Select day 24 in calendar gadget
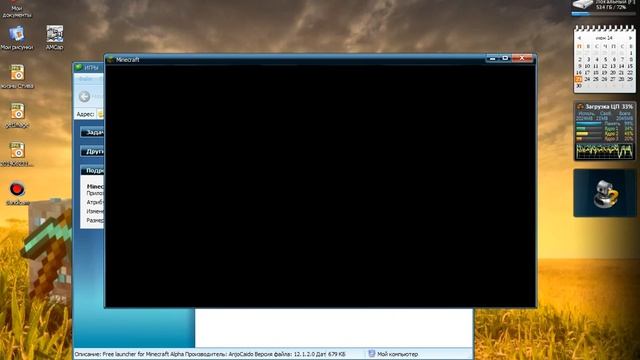Screen dimensions: 640x360 [587, 79]
